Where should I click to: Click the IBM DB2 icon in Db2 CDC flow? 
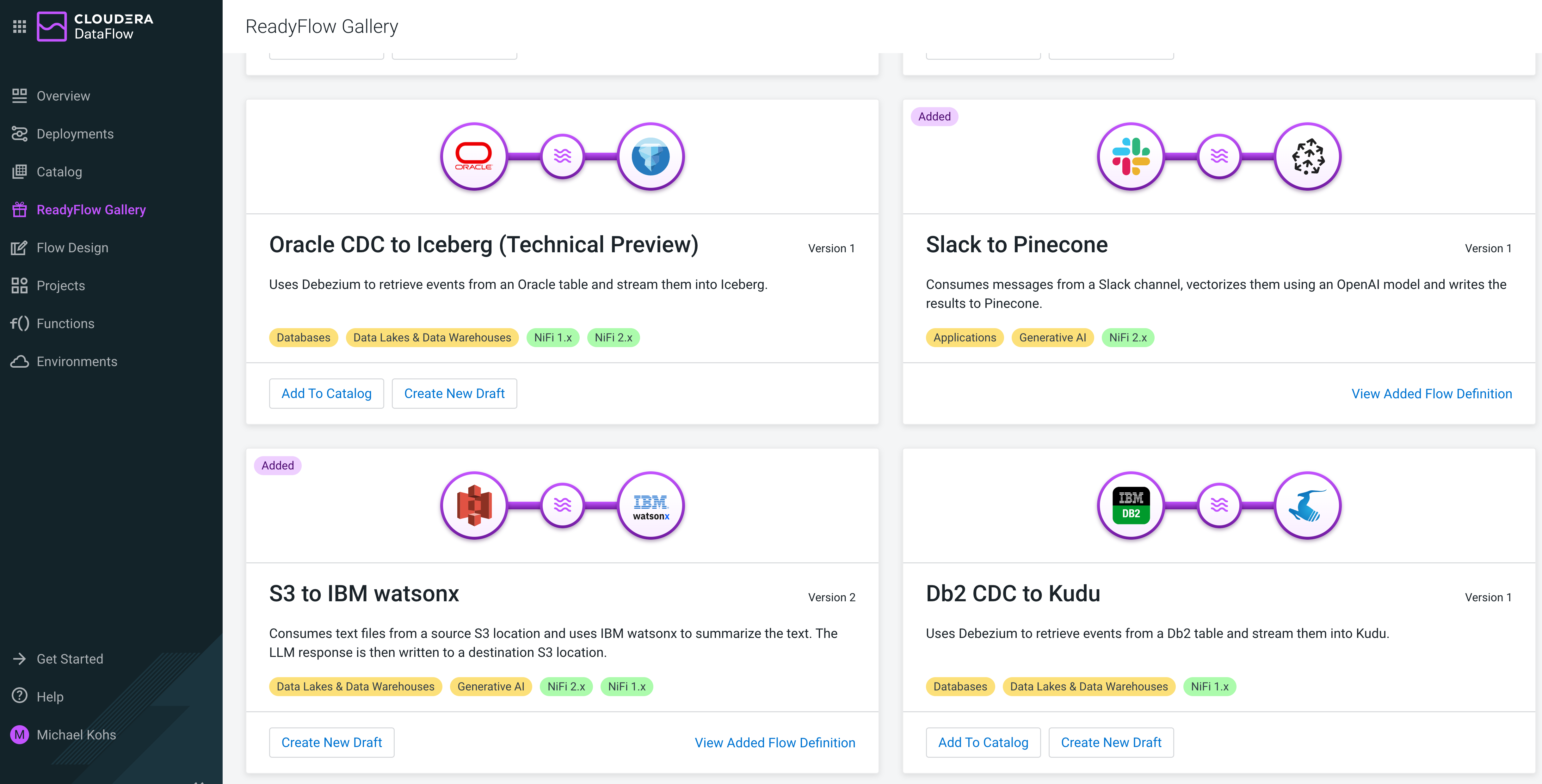(1131, 506)
